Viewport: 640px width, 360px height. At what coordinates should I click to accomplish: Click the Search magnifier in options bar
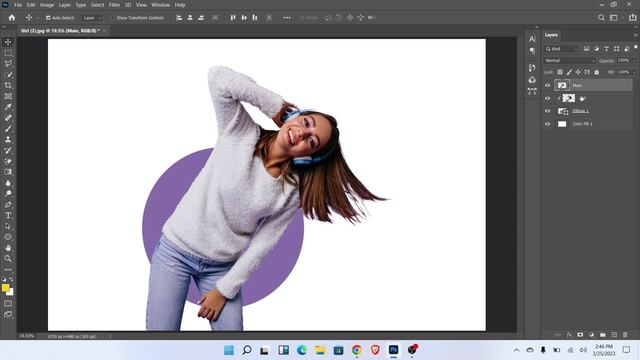point(601,18)
